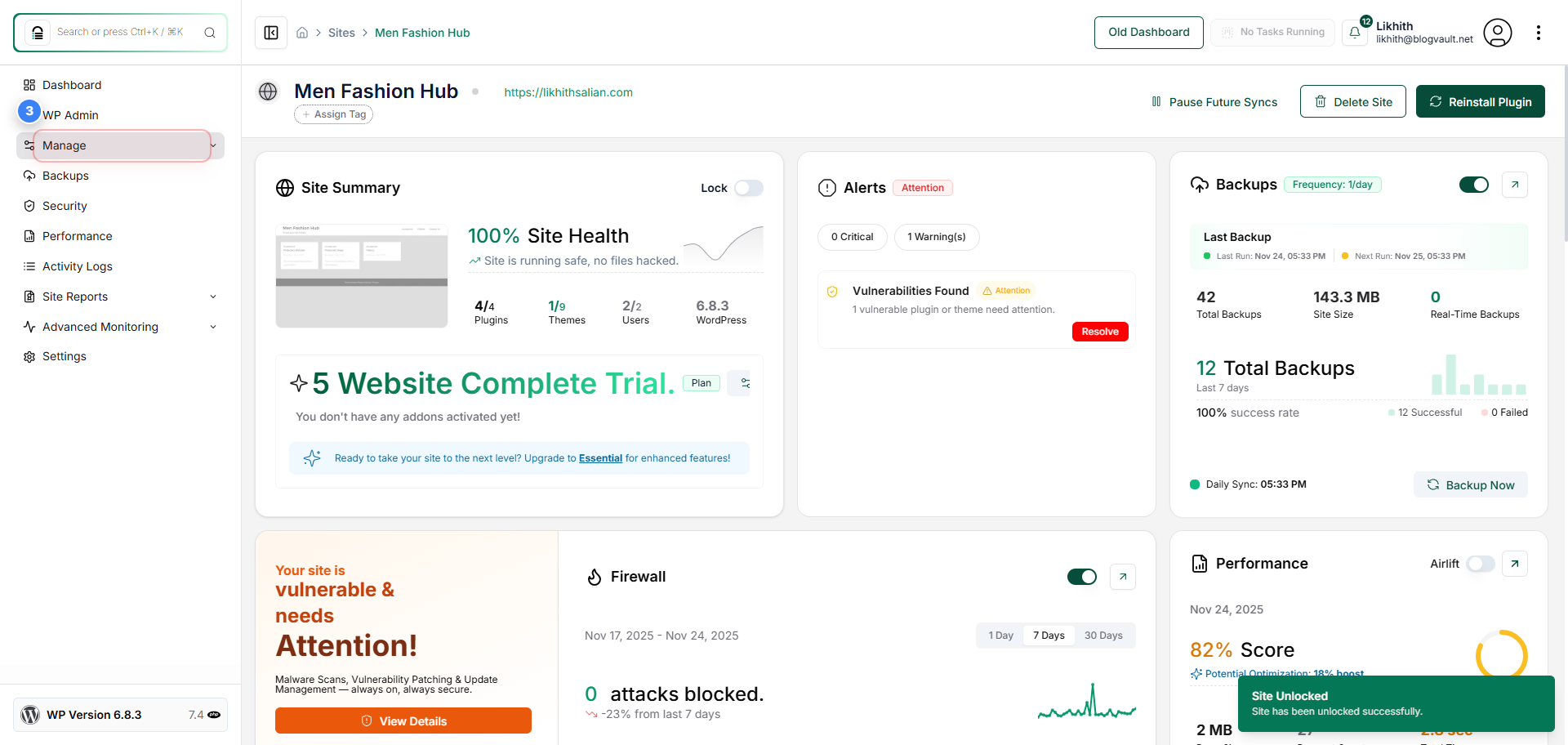Click the red Resolve button
Viewport: 1568px width, 745px height.
tap(1100, 332)
